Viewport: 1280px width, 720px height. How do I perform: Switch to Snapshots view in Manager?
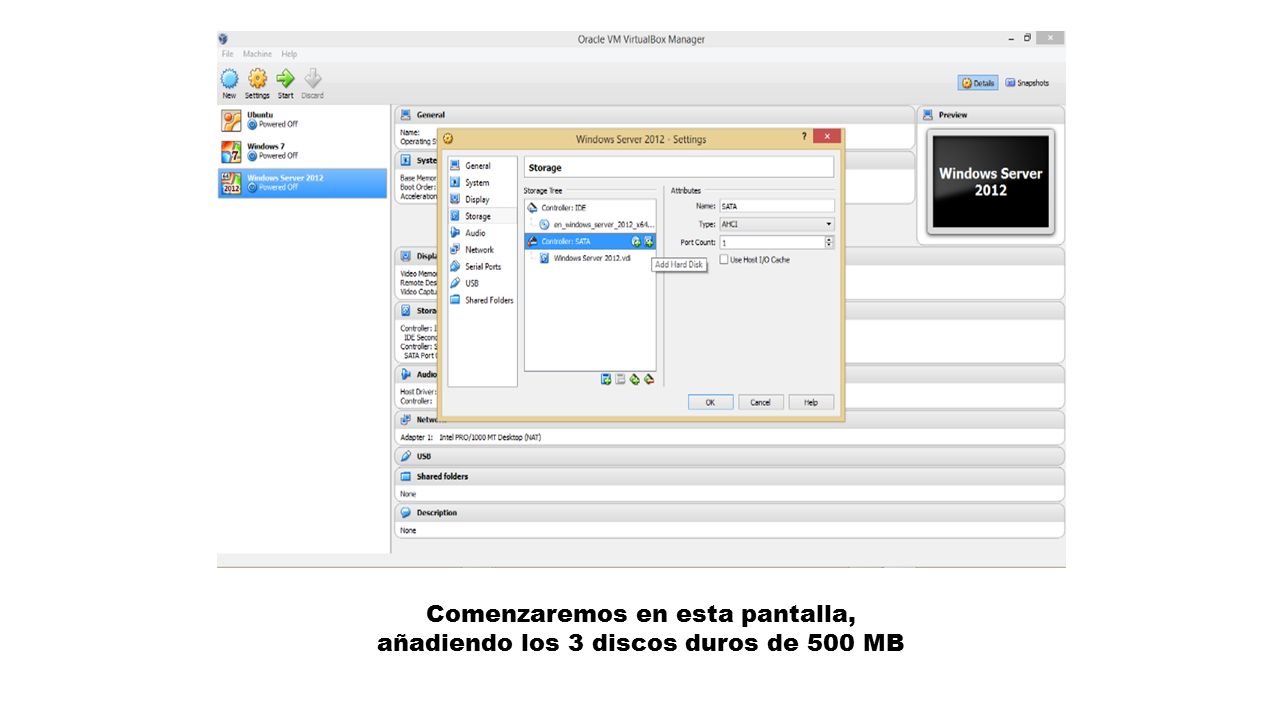[x=1027, y=83]
